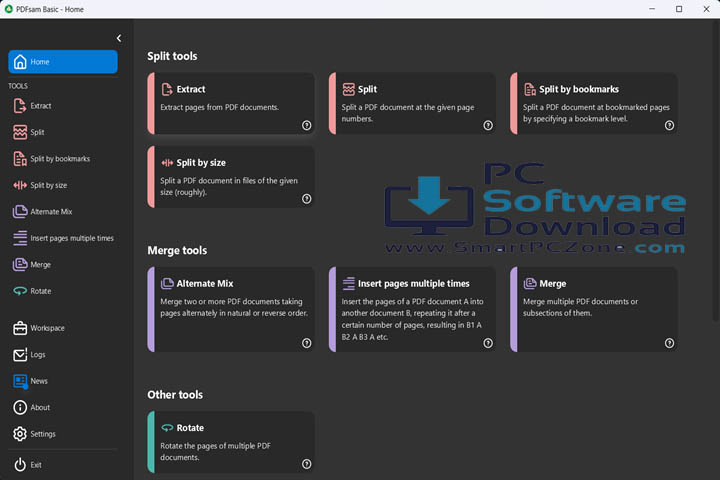Click the About info icon

(20, 407)
